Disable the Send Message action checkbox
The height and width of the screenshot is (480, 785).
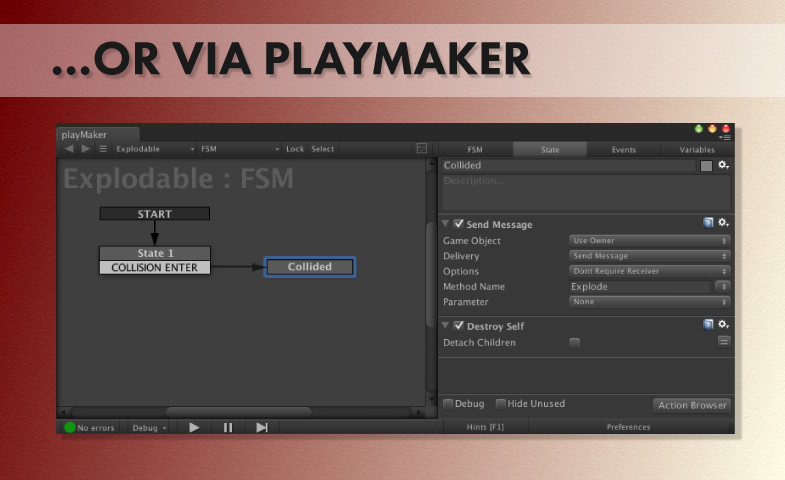[458, 224]
